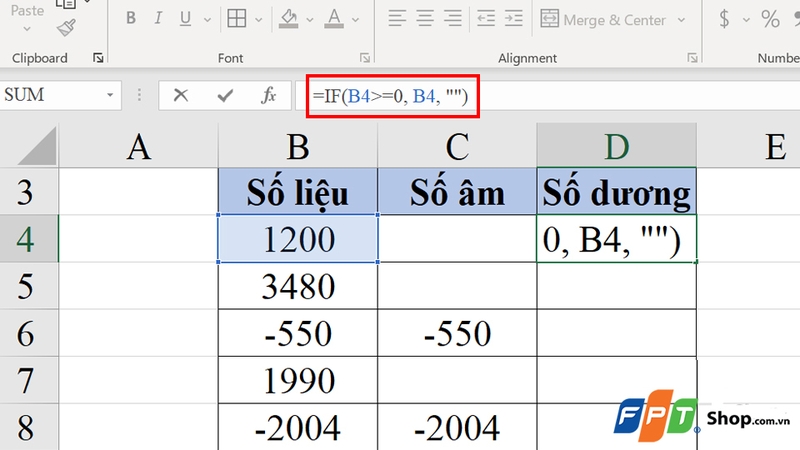Click the 'Số âm' header cell

[x=457, y=192]
